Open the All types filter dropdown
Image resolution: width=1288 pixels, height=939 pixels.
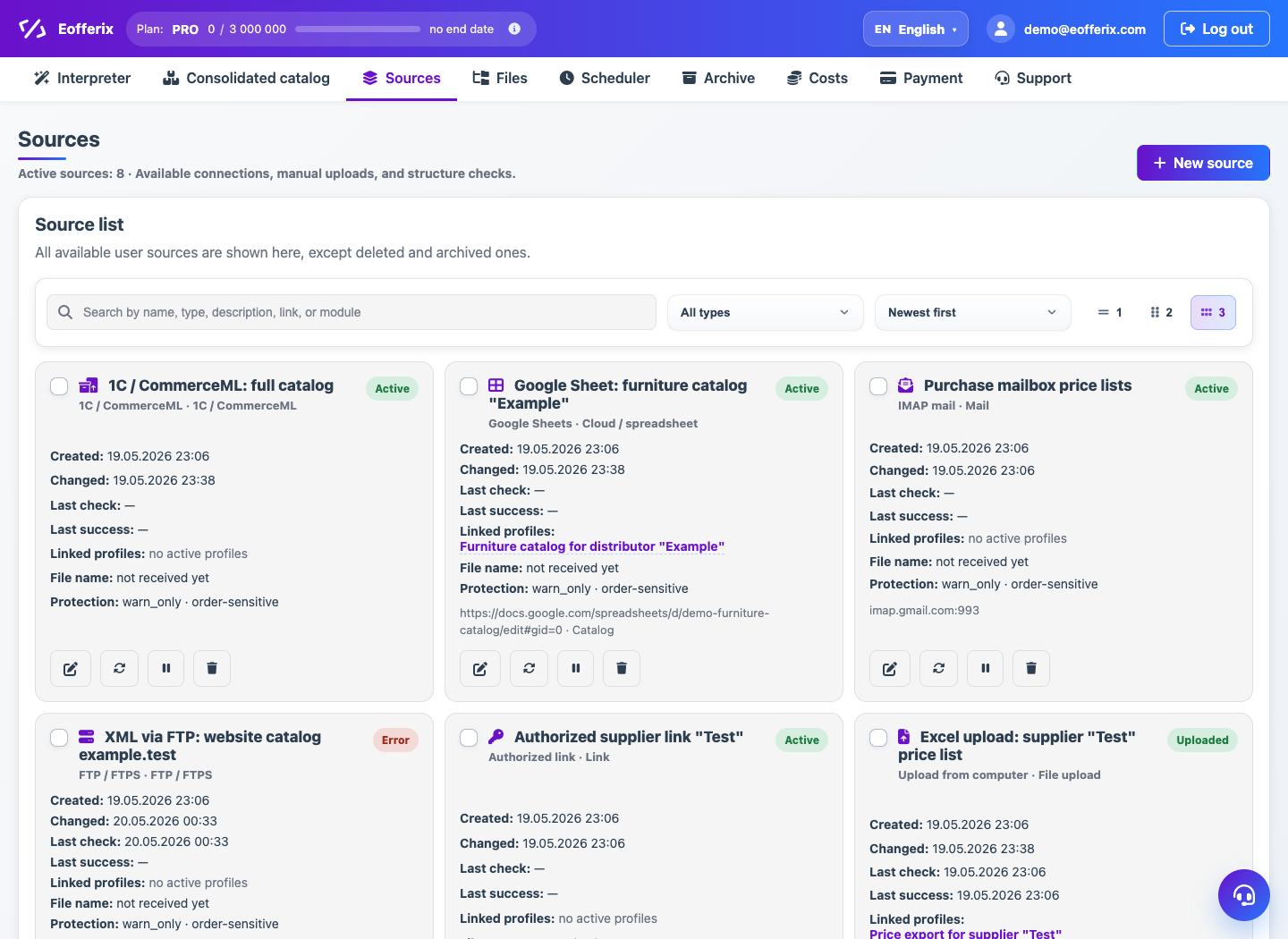click(766, 312)
